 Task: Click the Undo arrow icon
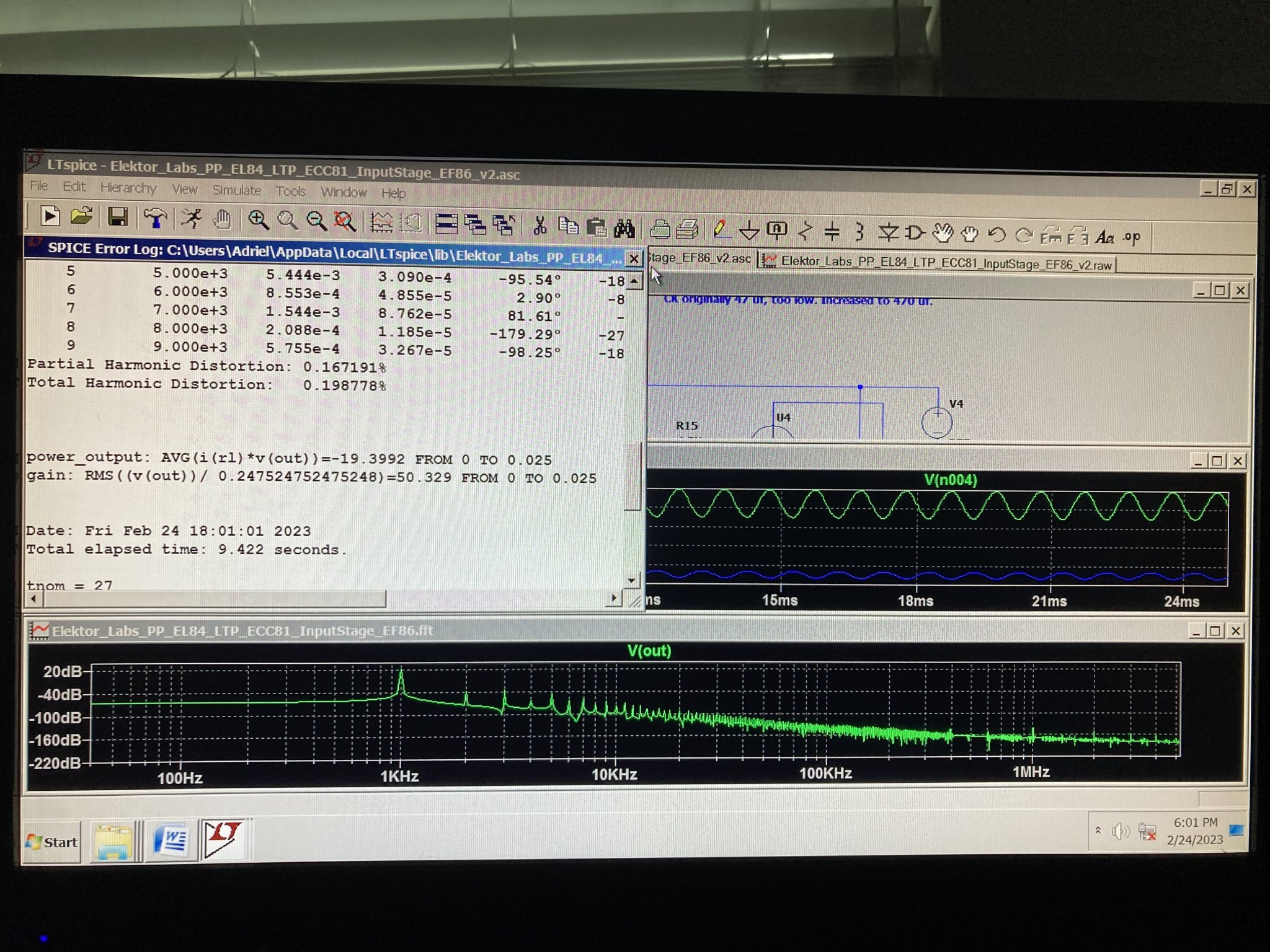tap(997, 236)
